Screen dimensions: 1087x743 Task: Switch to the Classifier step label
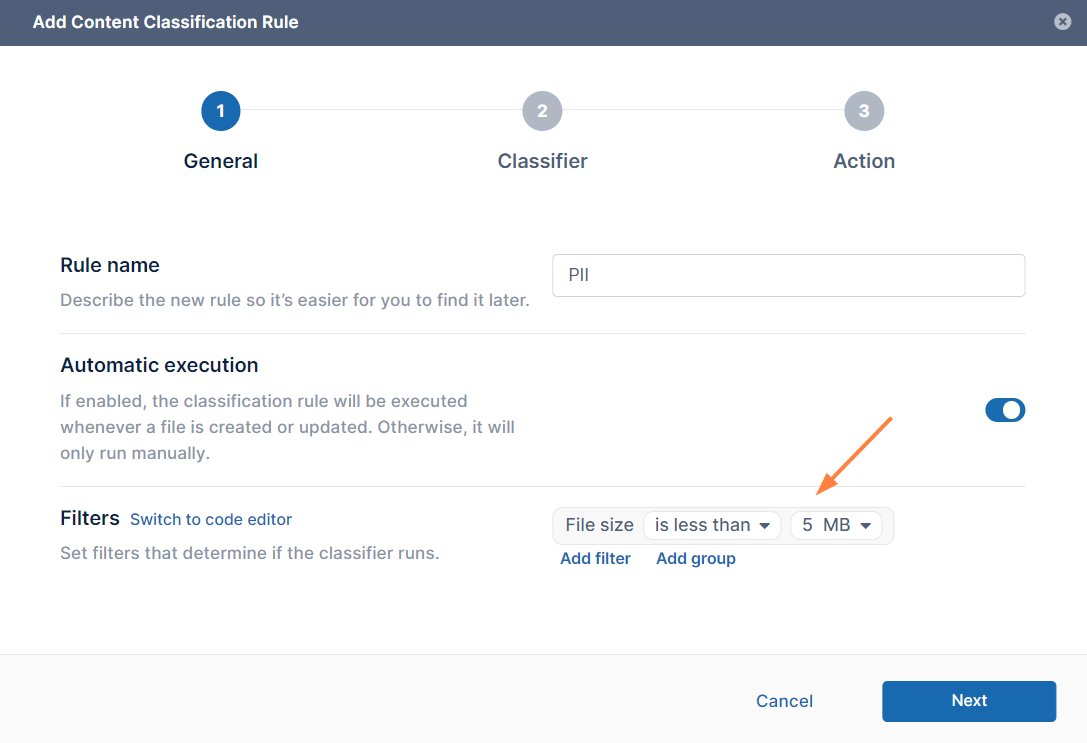(x=542, y=161)
